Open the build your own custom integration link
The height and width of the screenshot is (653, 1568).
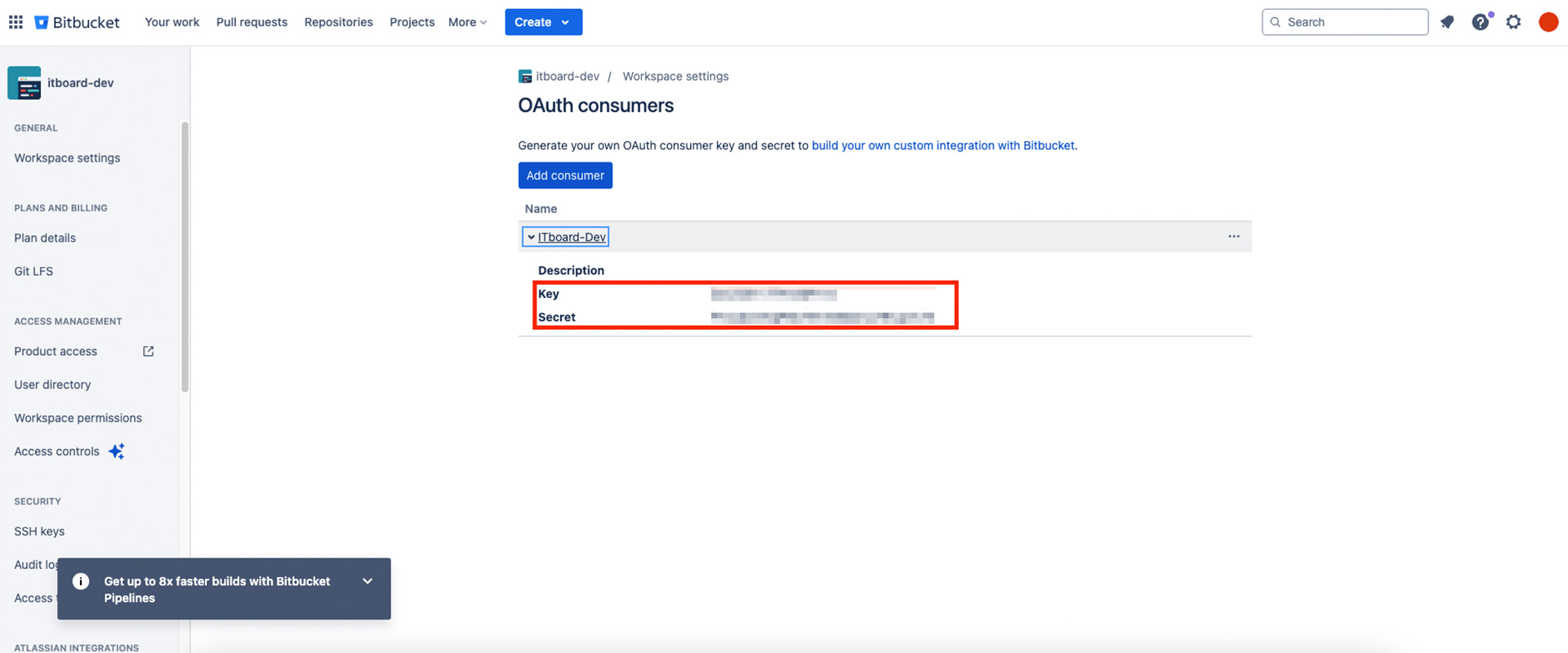pyautogui.click(x=942, y=145)
